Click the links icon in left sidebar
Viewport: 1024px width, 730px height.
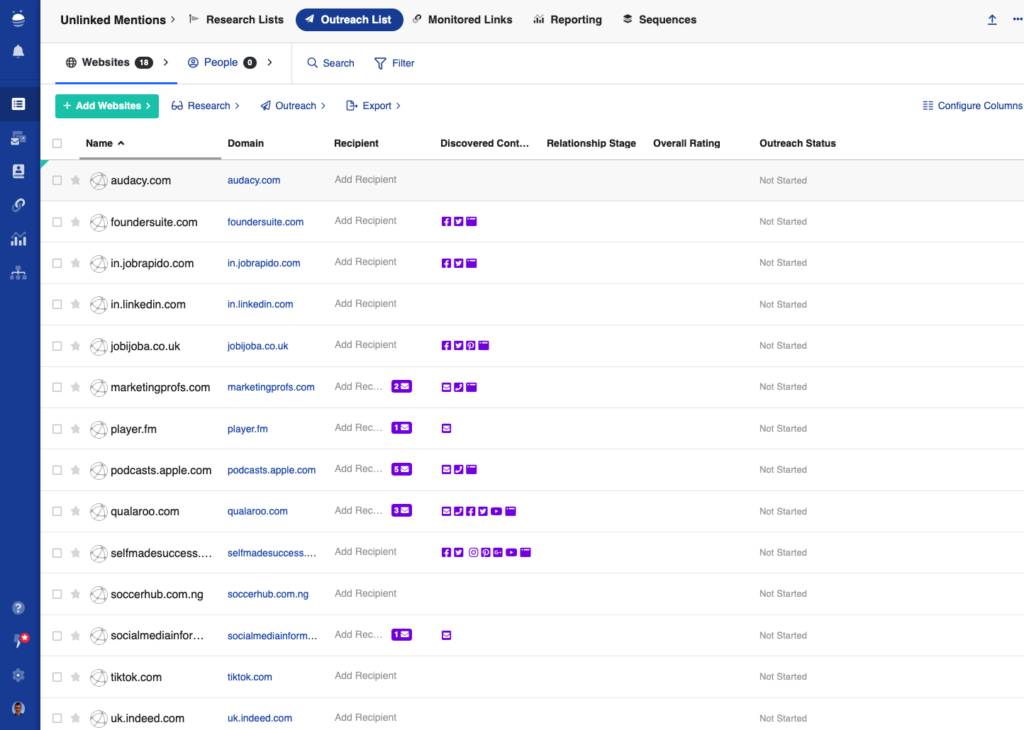(18, 205)
